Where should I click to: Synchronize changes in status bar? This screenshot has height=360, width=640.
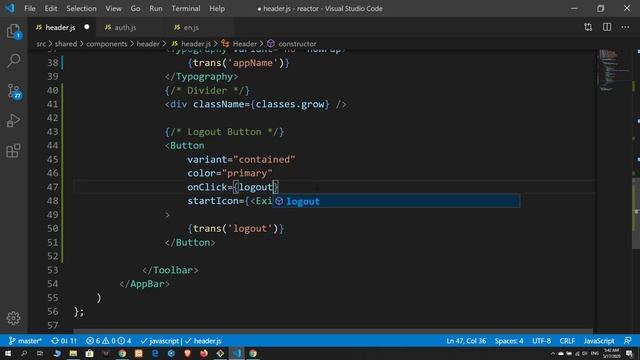[64, 341]
